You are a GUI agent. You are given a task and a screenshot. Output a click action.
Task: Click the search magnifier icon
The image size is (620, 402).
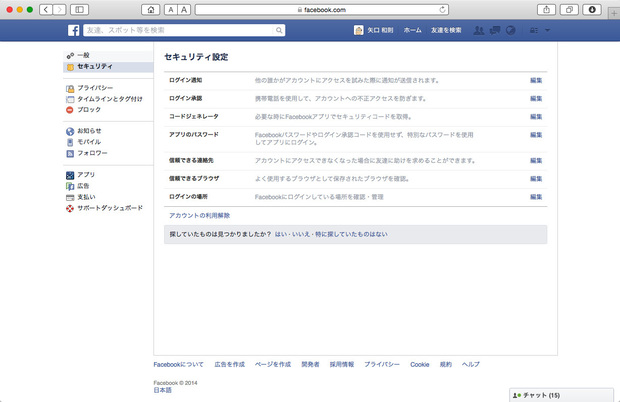[279, 30]
